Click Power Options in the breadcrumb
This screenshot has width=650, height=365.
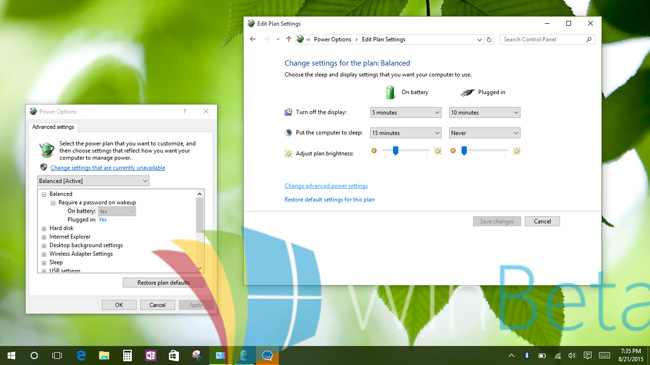332,39
